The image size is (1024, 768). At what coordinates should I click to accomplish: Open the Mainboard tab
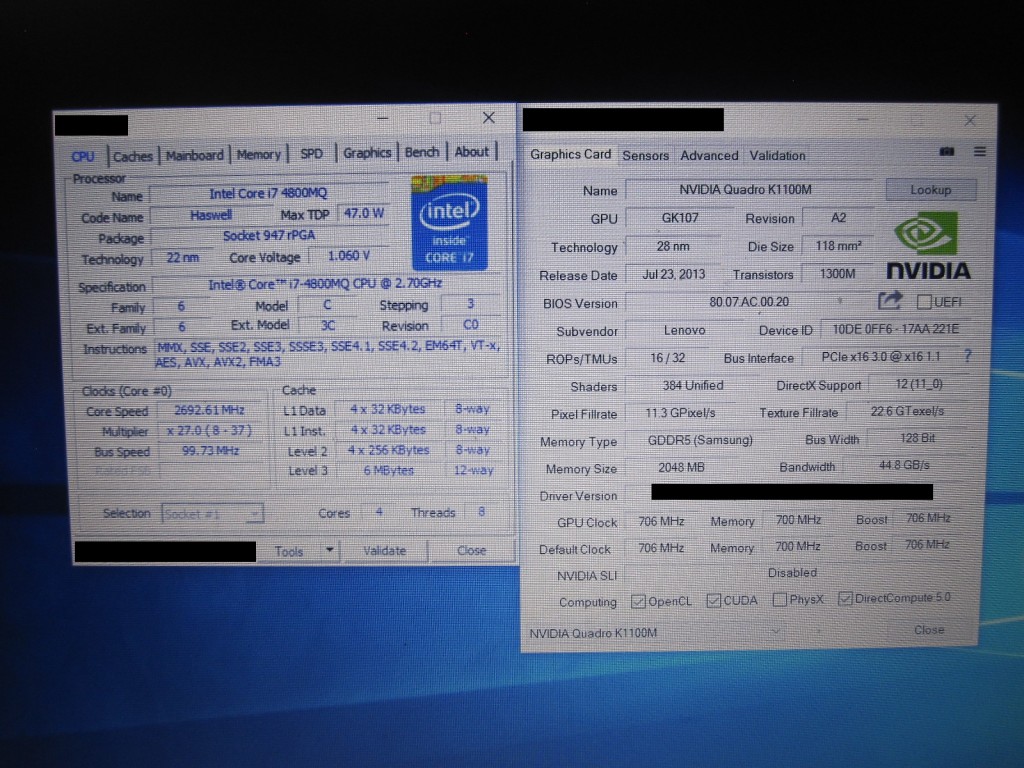pyautogui.click(x=194, y=155)
